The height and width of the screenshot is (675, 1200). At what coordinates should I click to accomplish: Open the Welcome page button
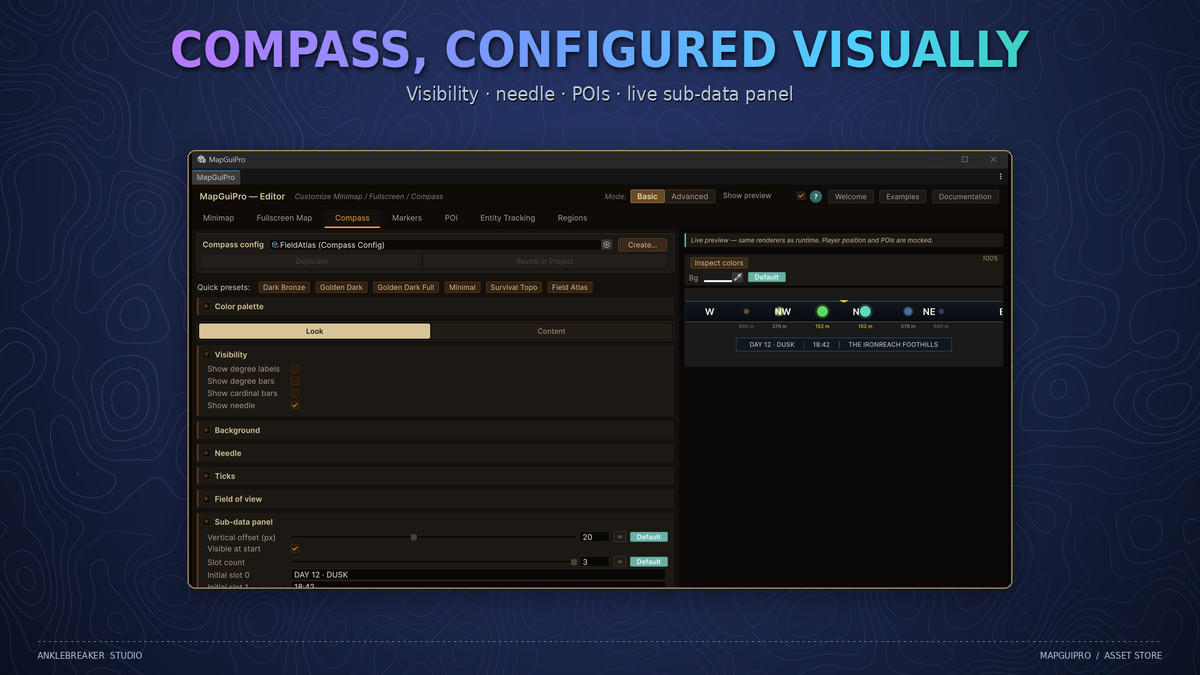[x=851, y=197]
